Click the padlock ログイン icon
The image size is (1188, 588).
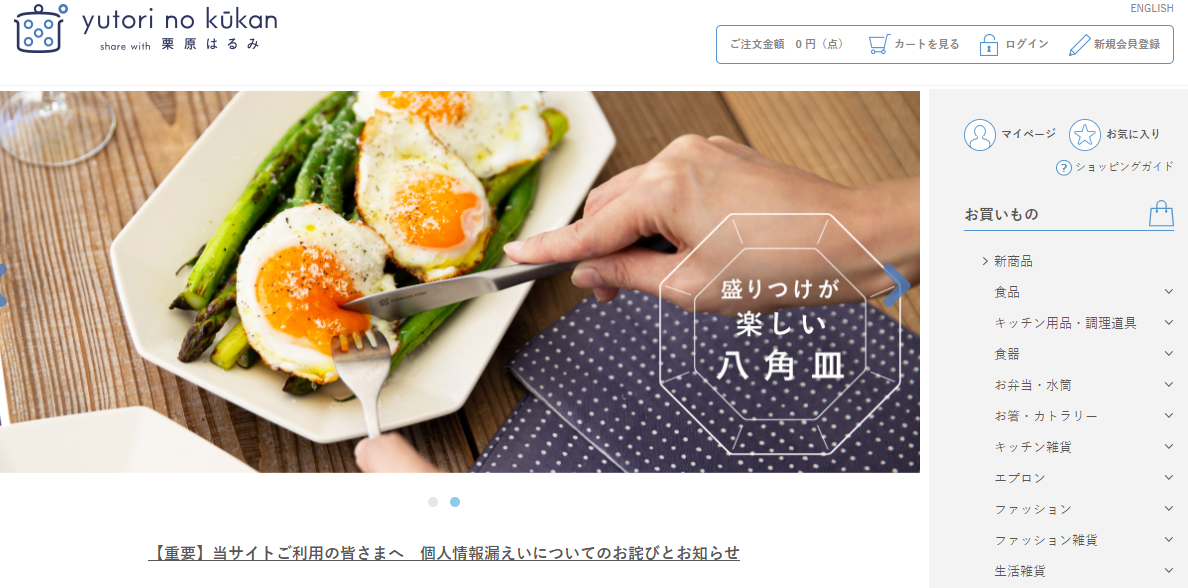[x=988, y=44]
